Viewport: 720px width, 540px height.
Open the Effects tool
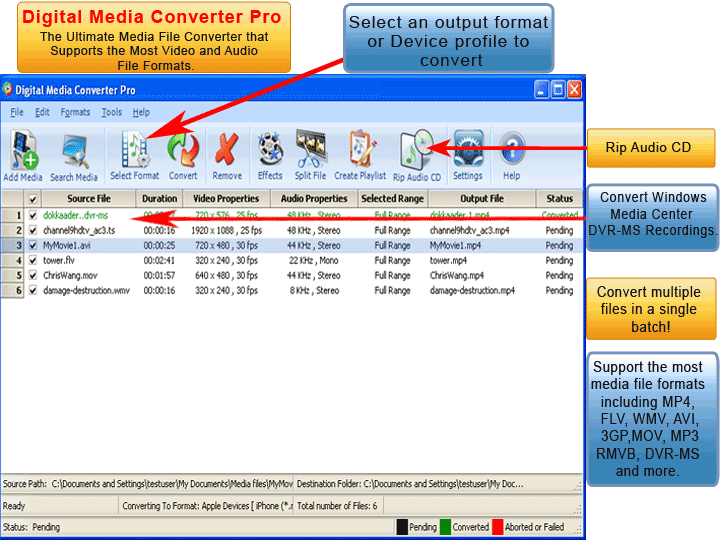(x=270, y=153)
